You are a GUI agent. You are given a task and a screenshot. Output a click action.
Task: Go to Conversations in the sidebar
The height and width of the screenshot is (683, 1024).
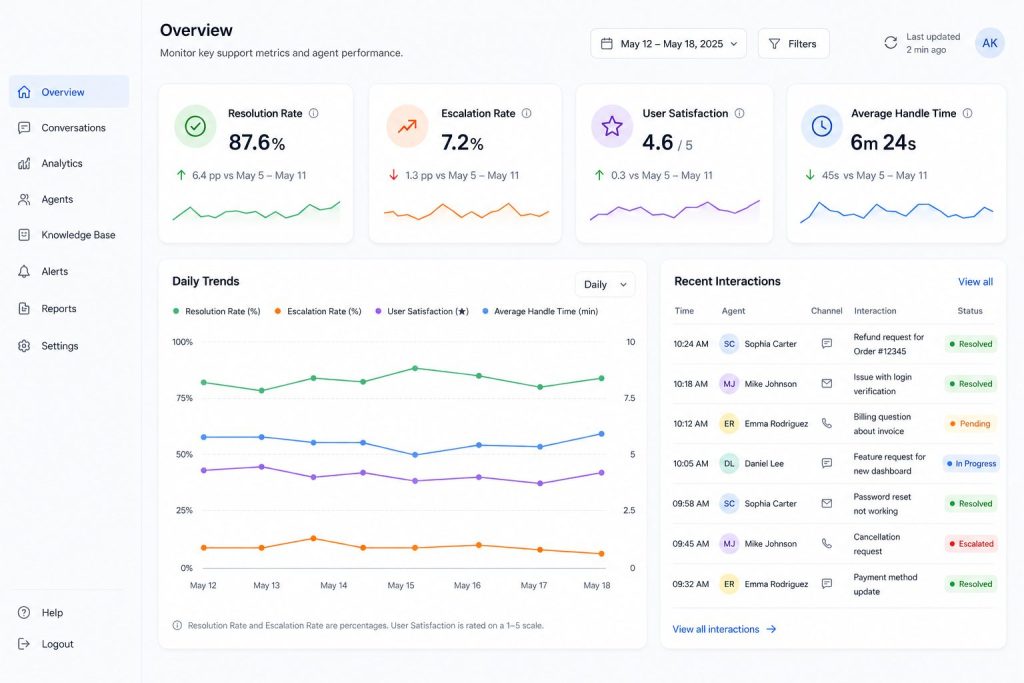[x=69, y=128]
